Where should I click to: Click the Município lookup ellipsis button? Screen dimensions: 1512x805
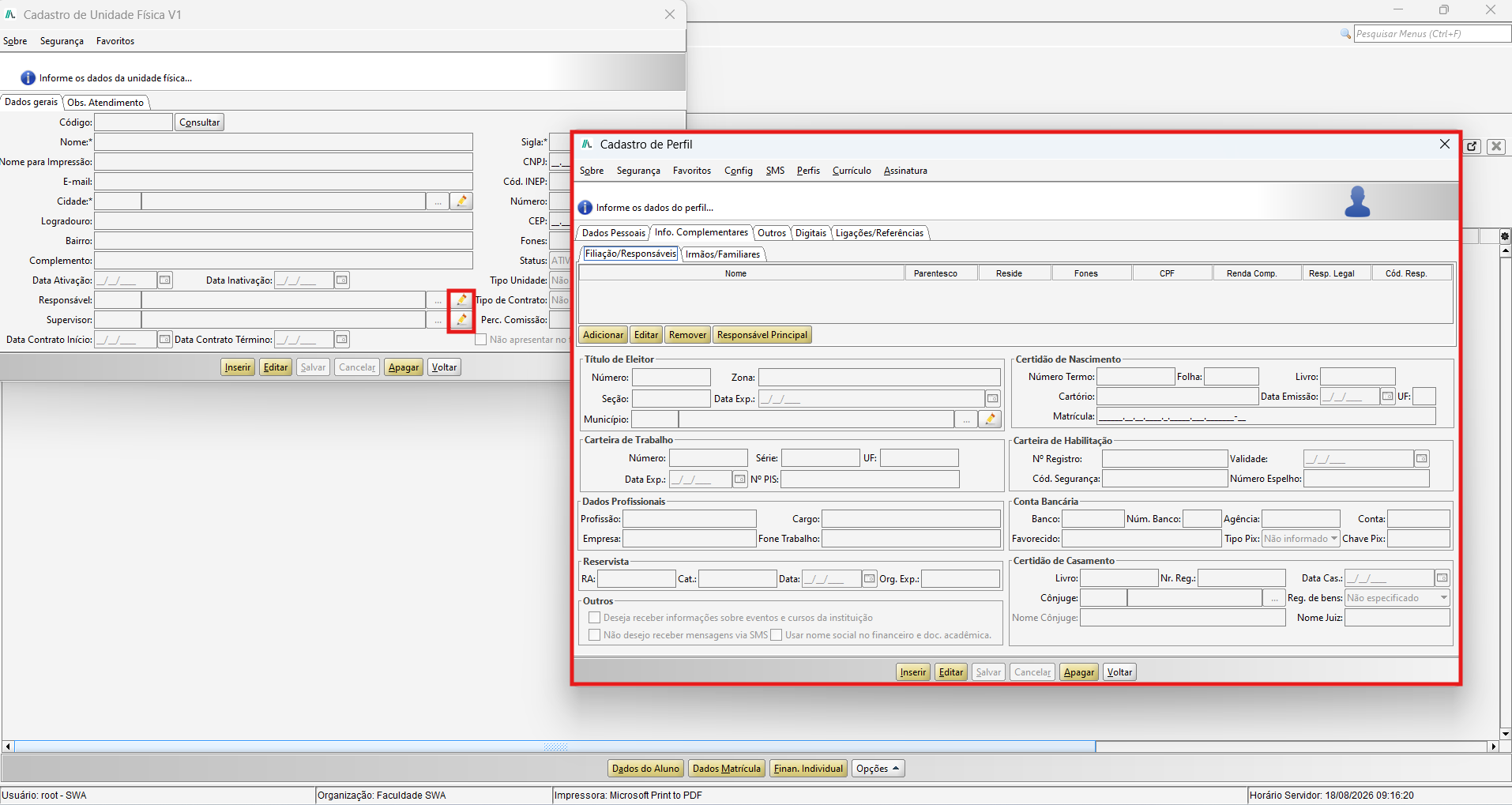966,419
